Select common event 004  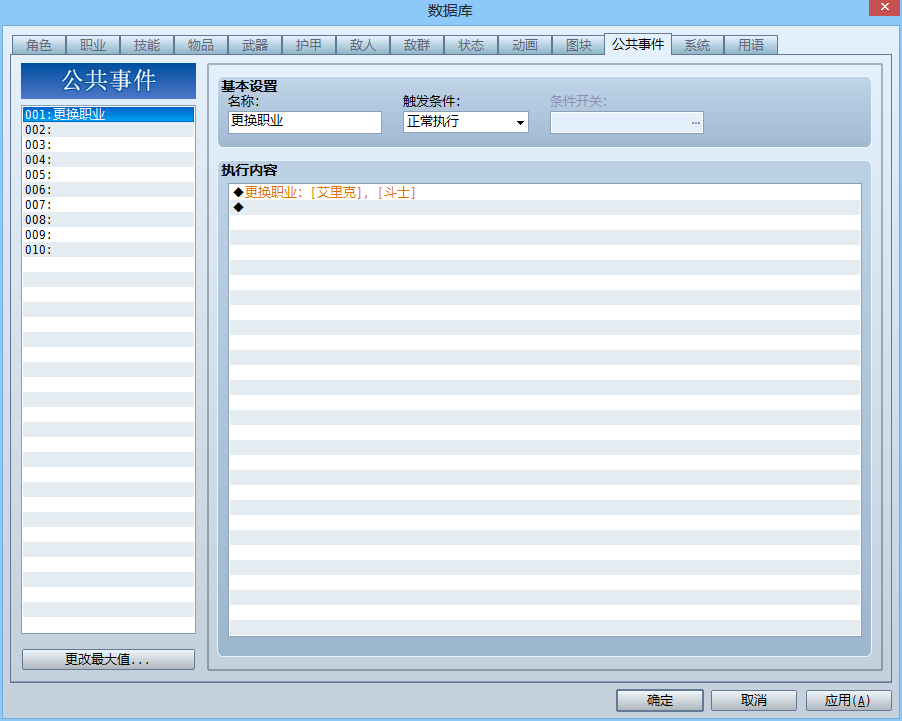[108, 159]
